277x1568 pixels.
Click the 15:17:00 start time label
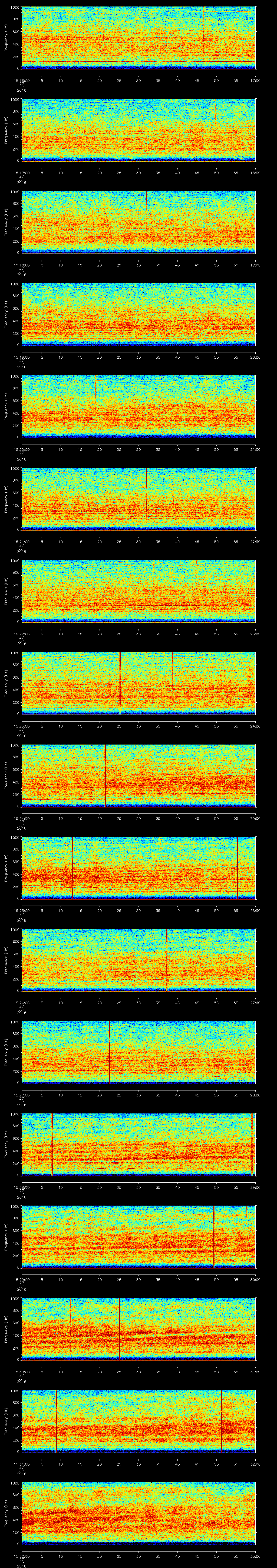(x=21, y=173)
